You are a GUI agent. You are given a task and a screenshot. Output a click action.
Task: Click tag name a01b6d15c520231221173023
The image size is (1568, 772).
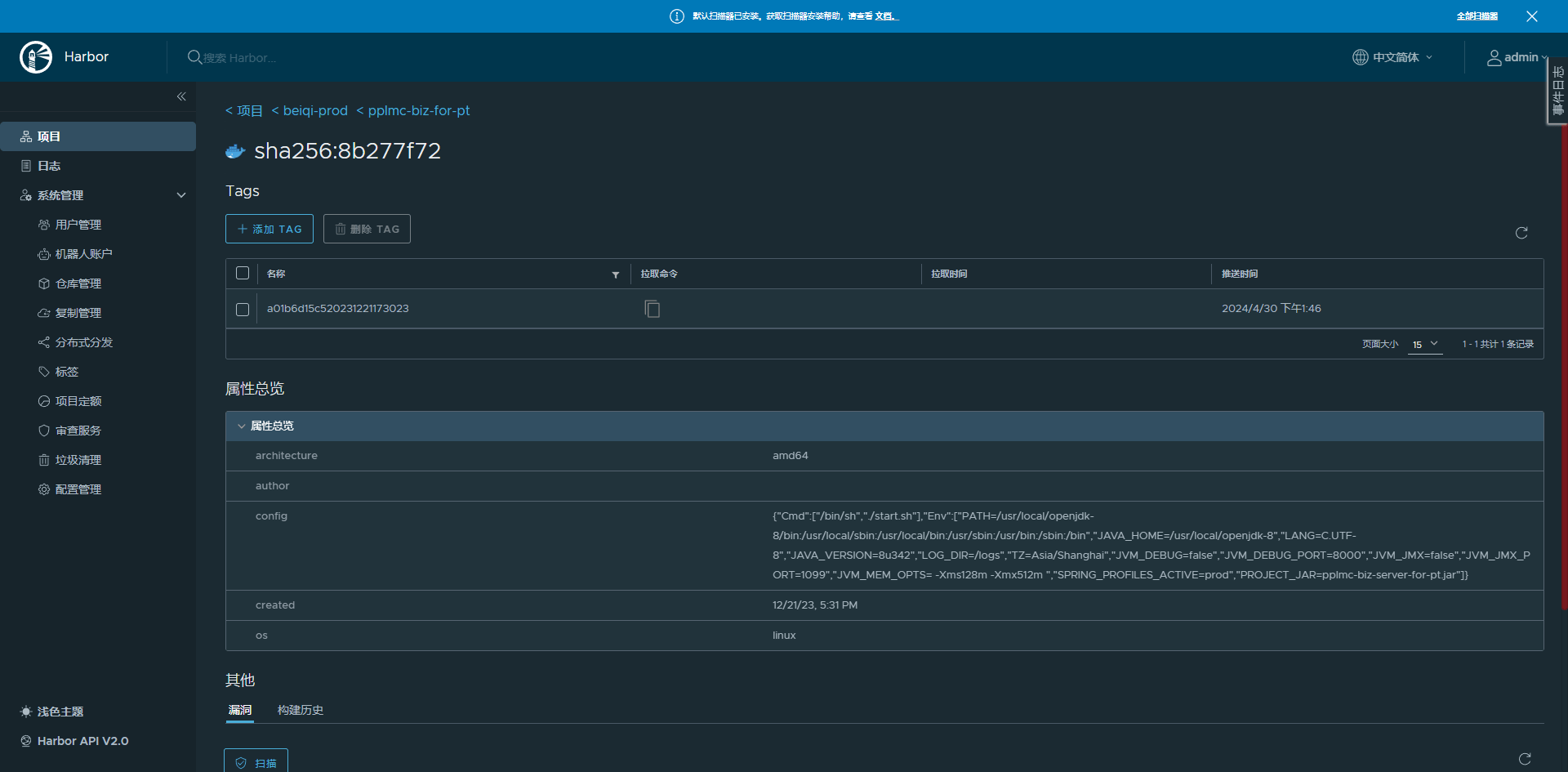338,309
